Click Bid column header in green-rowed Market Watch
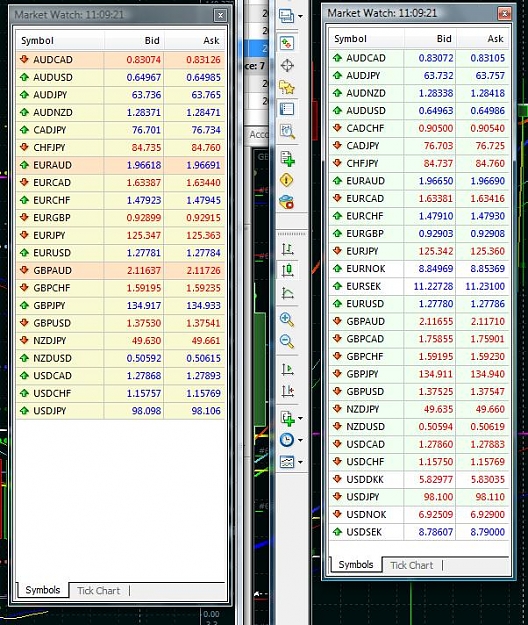This screenshot has height=625, width=528. click(430, 39)
